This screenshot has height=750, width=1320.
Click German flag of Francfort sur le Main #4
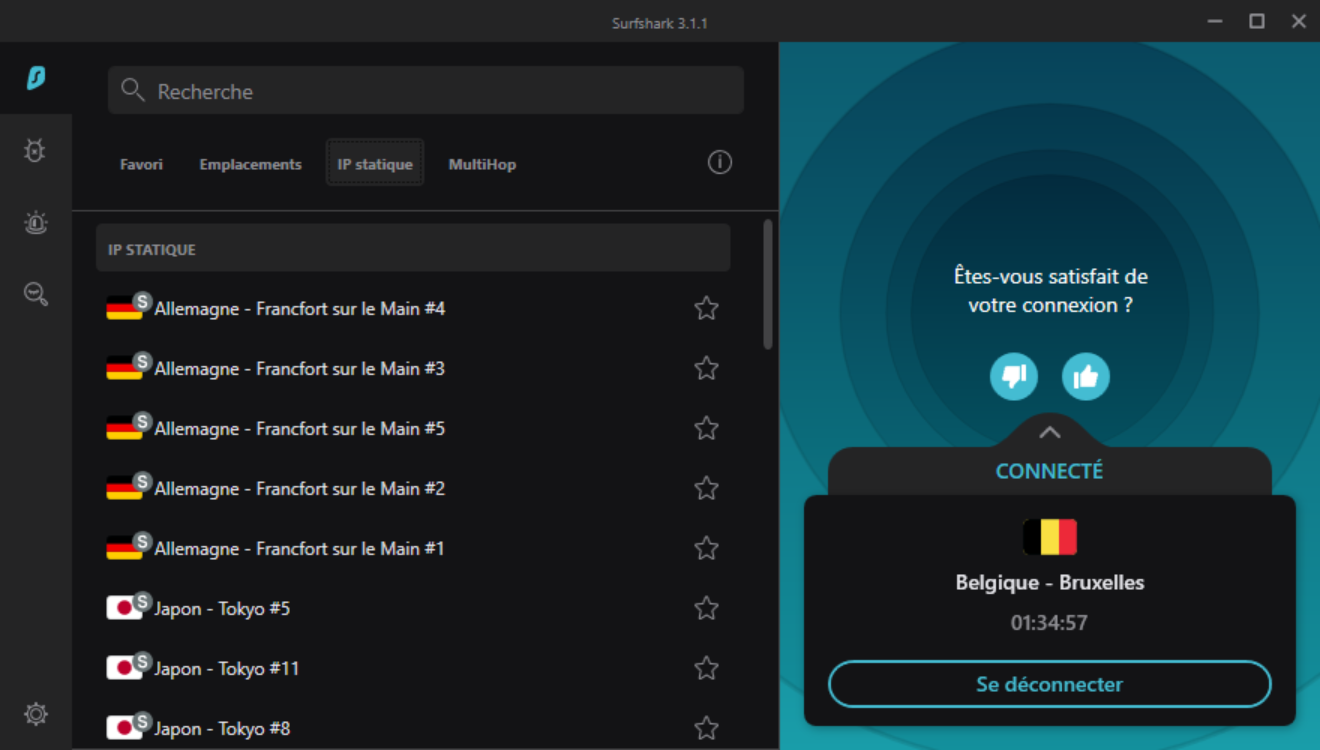[x=124, y=308]
